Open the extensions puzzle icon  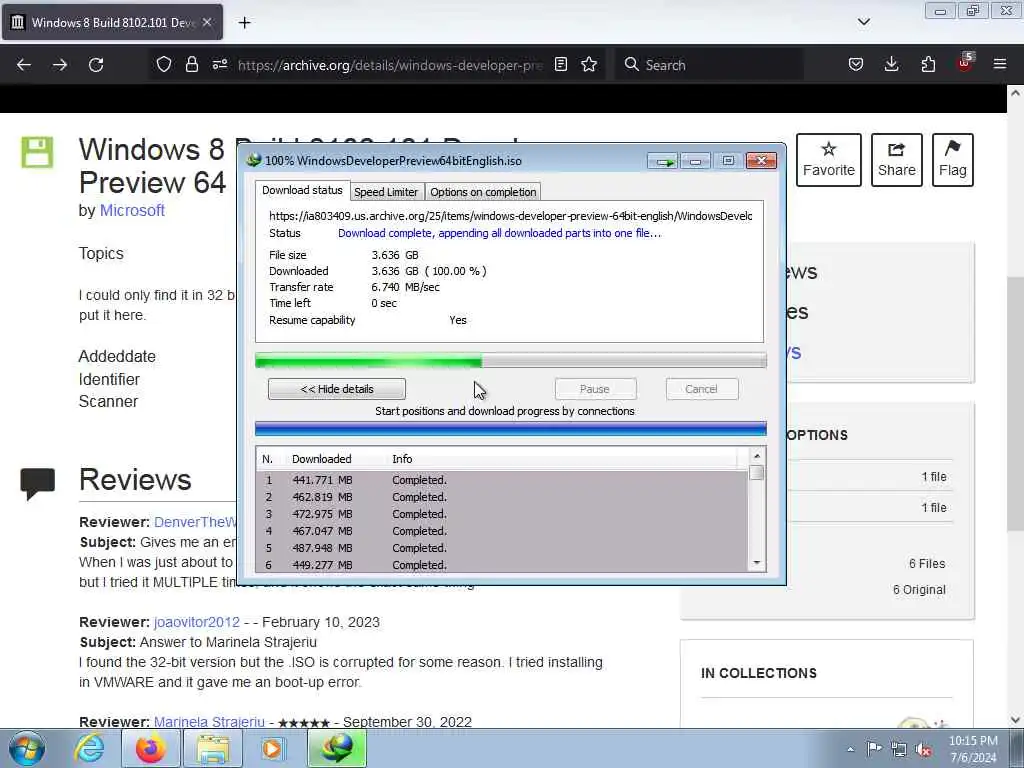(928, 64)
